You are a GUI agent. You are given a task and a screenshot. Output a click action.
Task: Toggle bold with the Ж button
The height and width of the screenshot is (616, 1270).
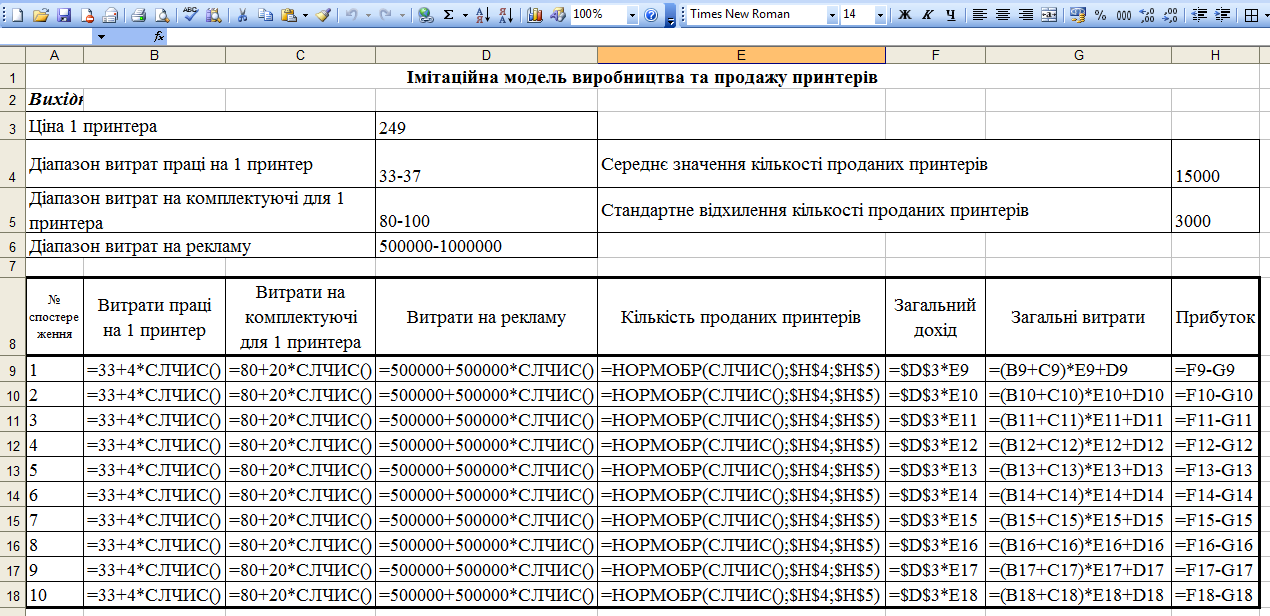coord(905,15)
